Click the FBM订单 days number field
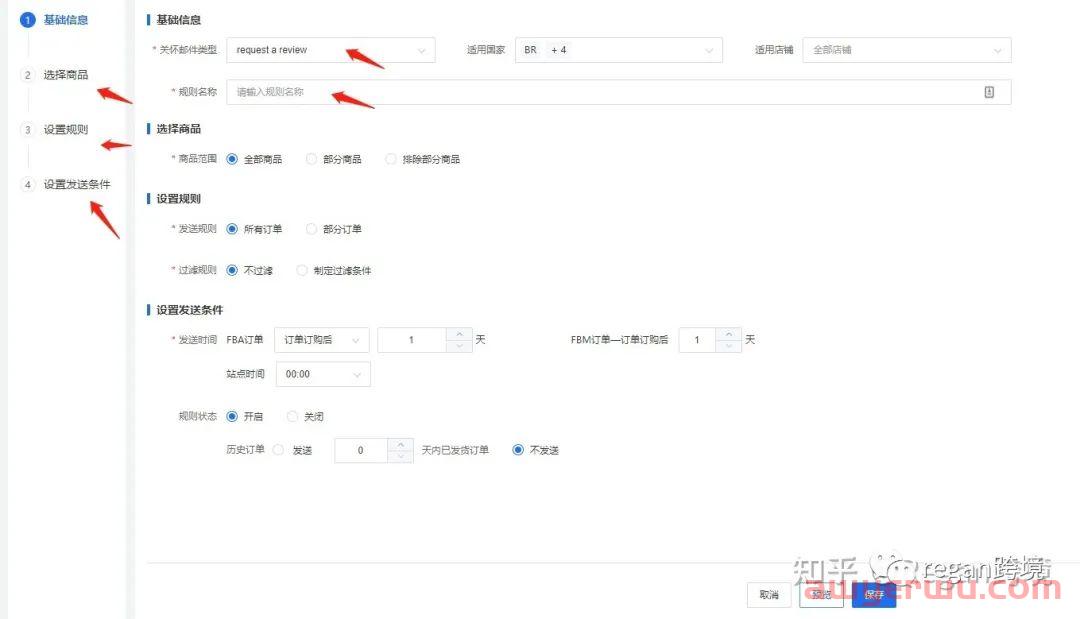Viewport: 1080px width, 619px height. click(697, 340)
